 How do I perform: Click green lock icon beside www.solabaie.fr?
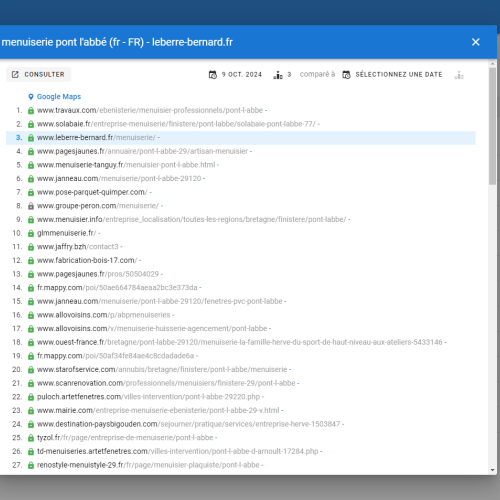pos(31,124)
